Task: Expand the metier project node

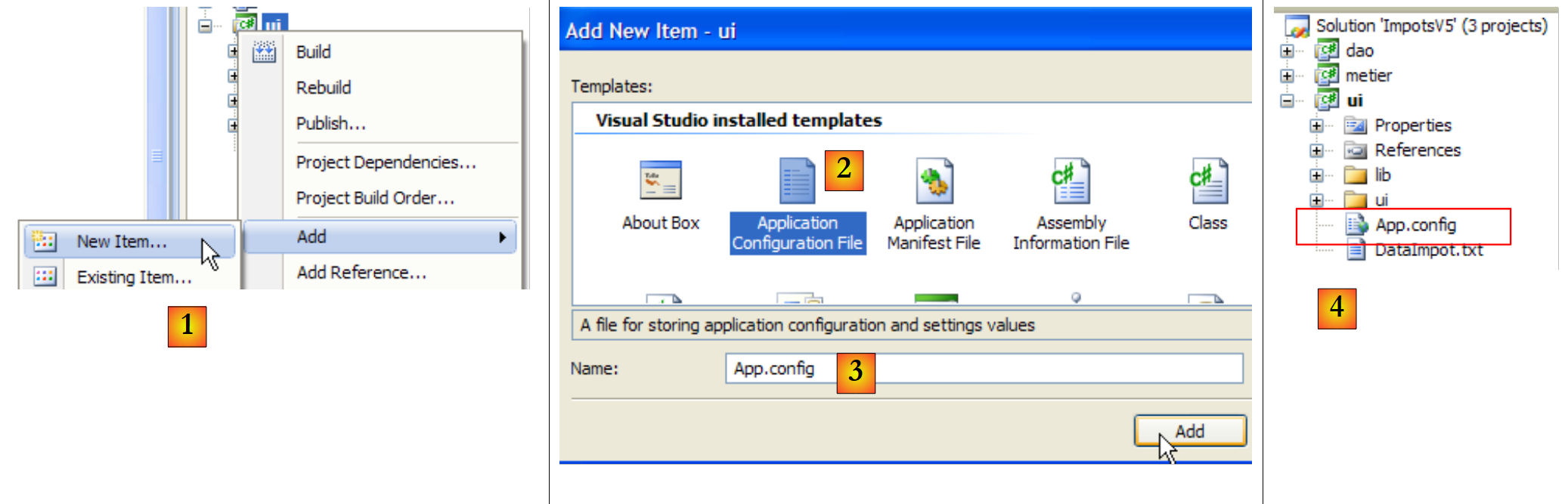Action: pos(1287,76)
